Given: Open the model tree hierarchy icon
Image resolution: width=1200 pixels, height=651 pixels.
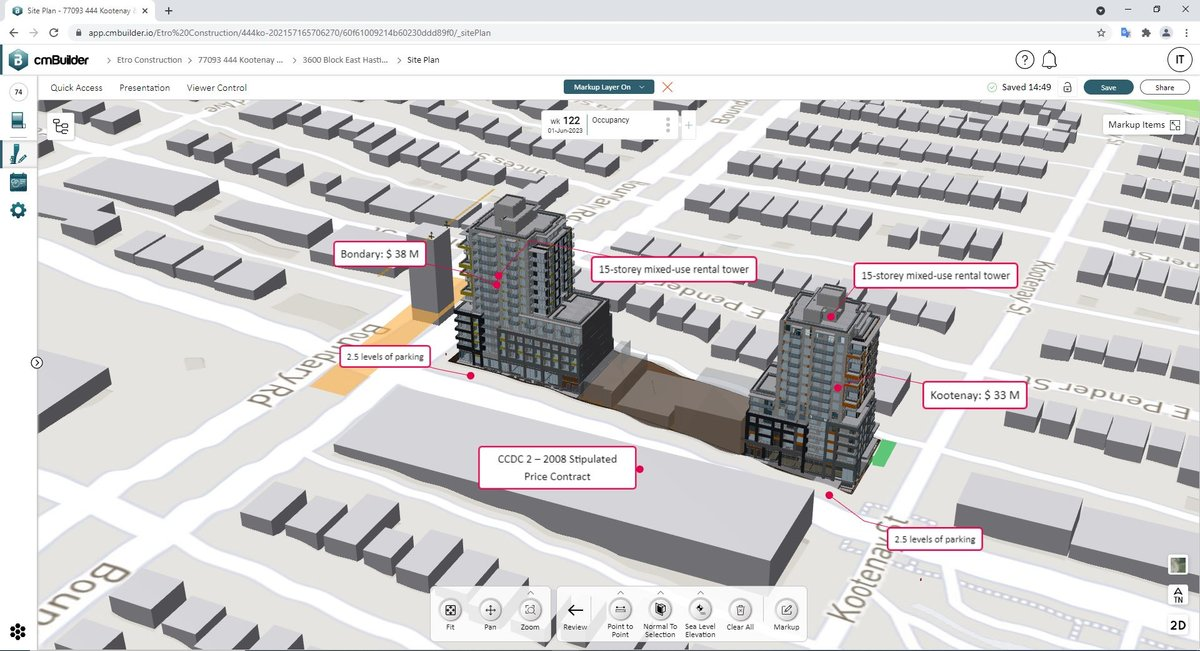Looking at the screenshot, I should point(62,126).
